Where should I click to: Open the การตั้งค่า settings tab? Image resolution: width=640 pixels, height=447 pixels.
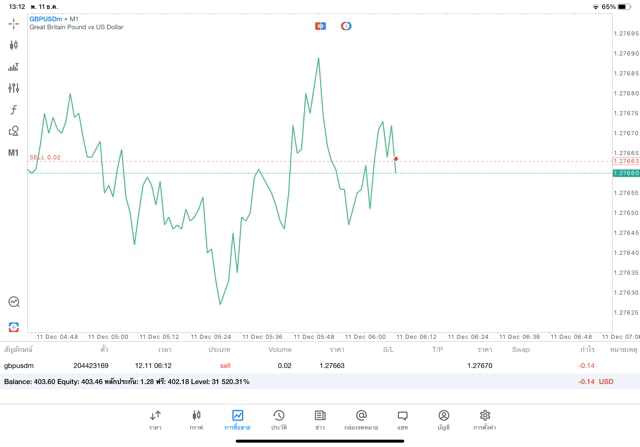(485, 419)
